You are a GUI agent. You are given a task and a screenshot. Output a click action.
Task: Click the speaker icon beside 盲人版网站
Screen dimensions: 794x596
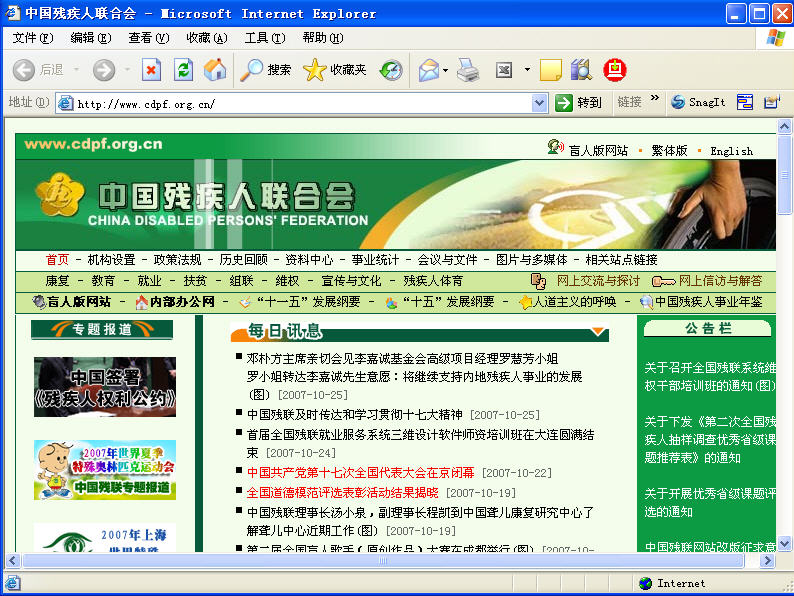point(555,147)
